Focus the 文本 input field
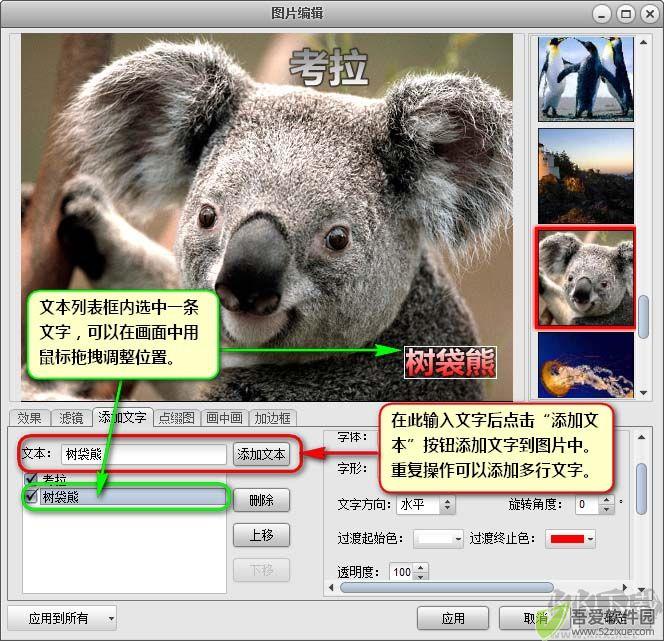This screenshot has height=641, width=664. (x=144, y=454)
